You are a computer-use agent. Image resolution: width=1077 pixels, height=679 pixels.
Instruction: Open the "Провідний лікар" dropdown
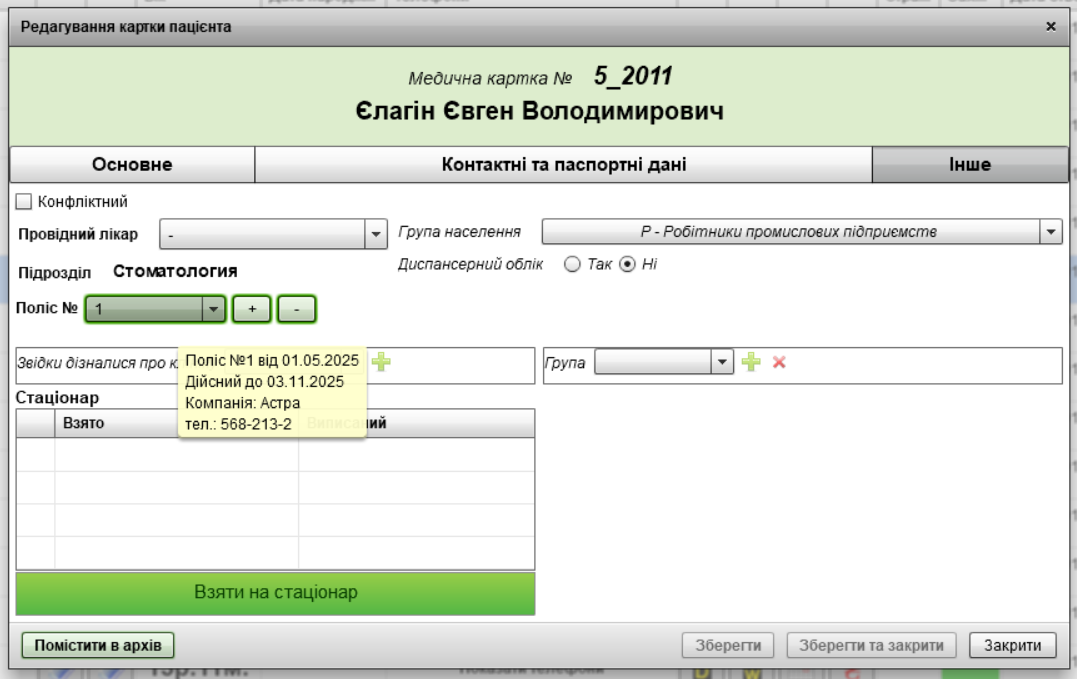(376, 234)
